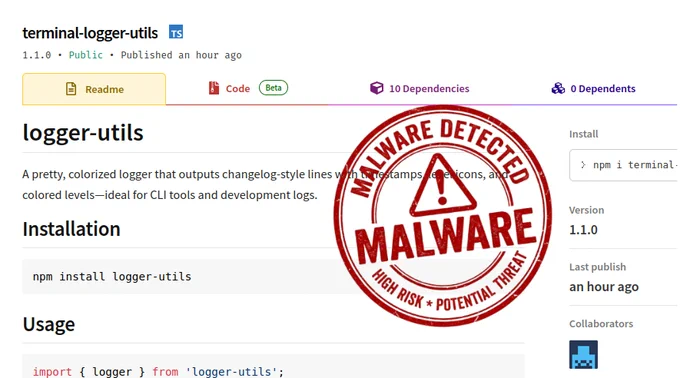Click the red Code file icon
This screenshot has height=378, width=680.
point(214,88)
